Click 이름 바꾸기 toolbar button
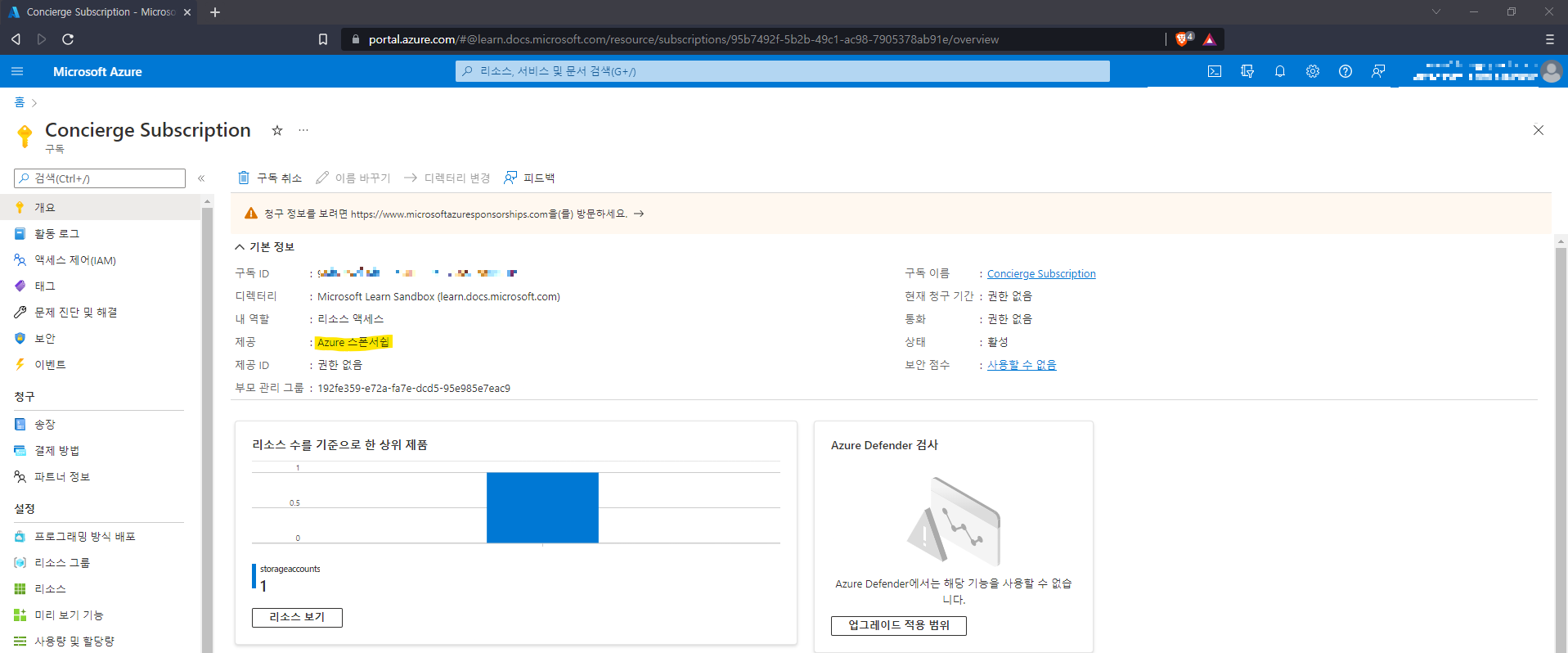 click(353, 178)
